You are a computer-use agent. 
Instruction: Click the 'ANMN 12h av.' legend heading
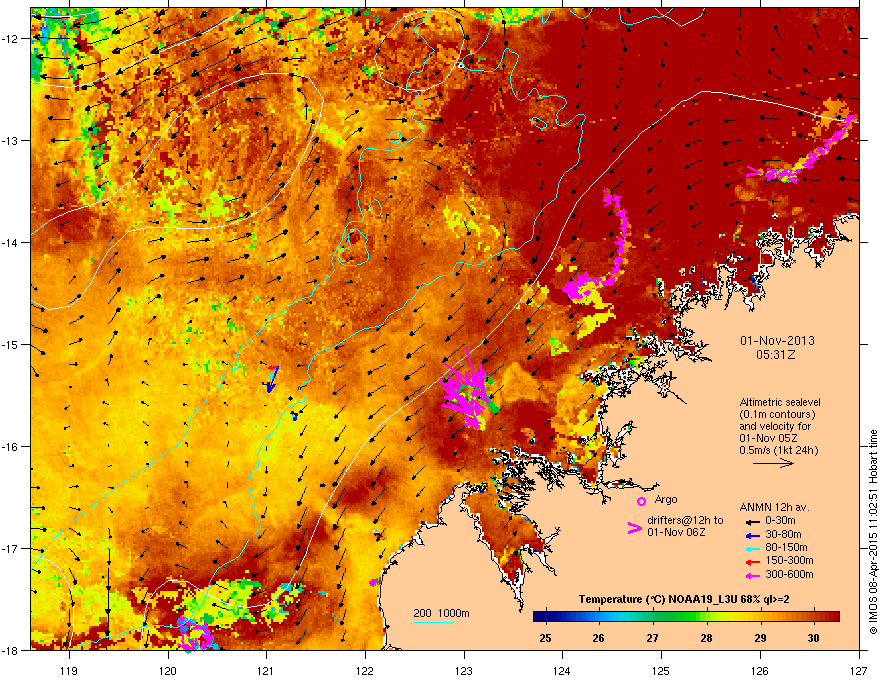(774, 507)
